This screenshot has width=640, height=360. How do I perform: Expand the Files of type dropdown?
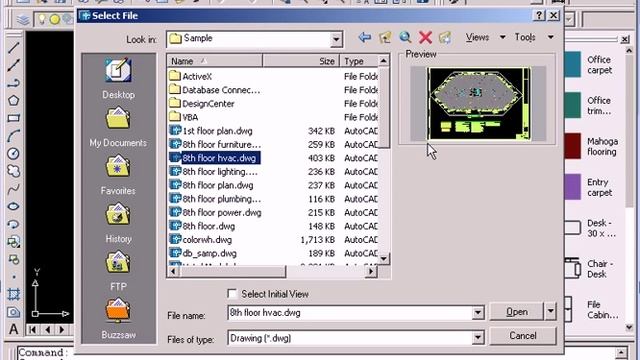tap(478, 338)
